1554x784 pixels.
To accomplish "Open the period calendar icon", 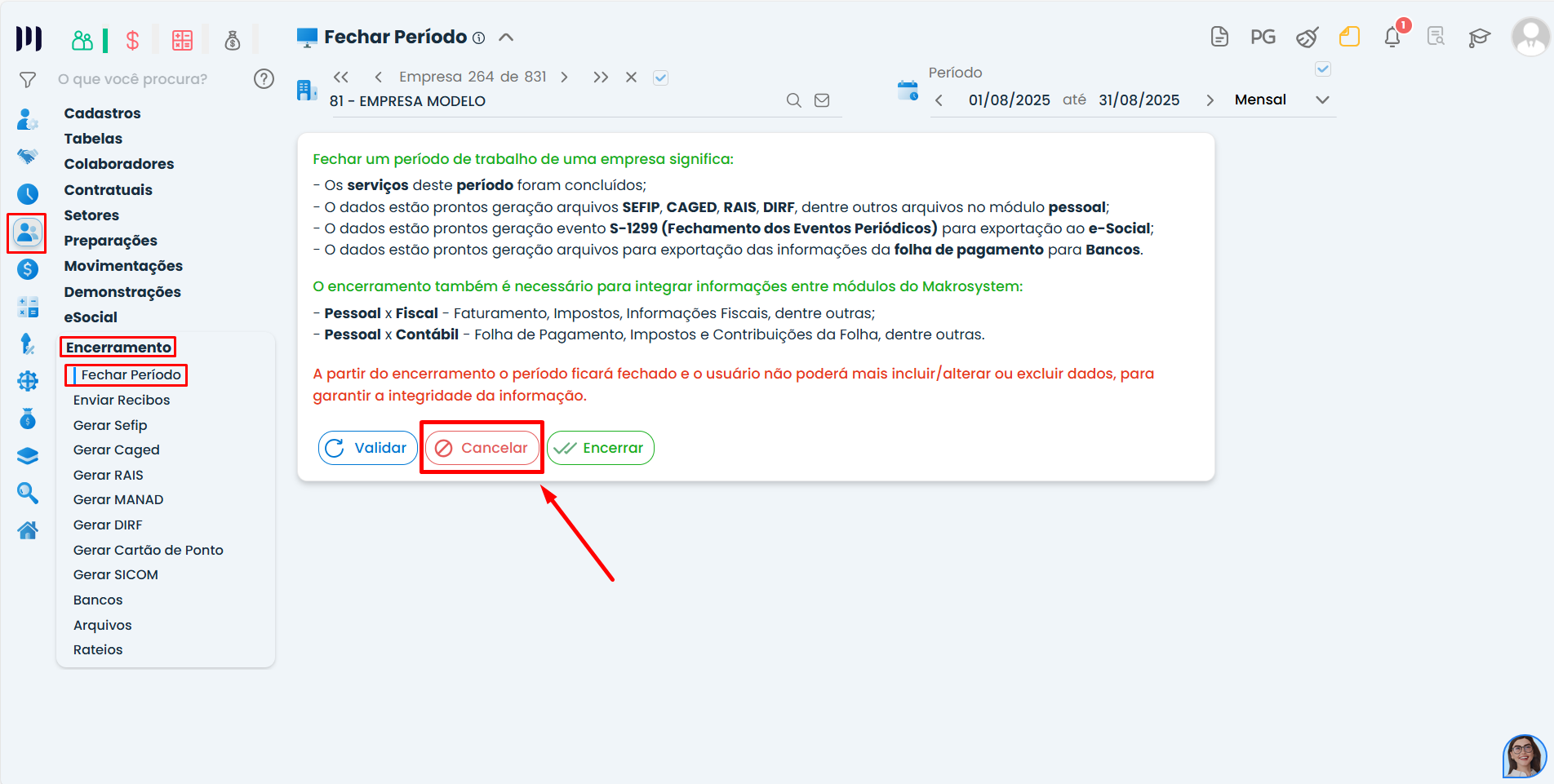I will [x=908, y=91].
